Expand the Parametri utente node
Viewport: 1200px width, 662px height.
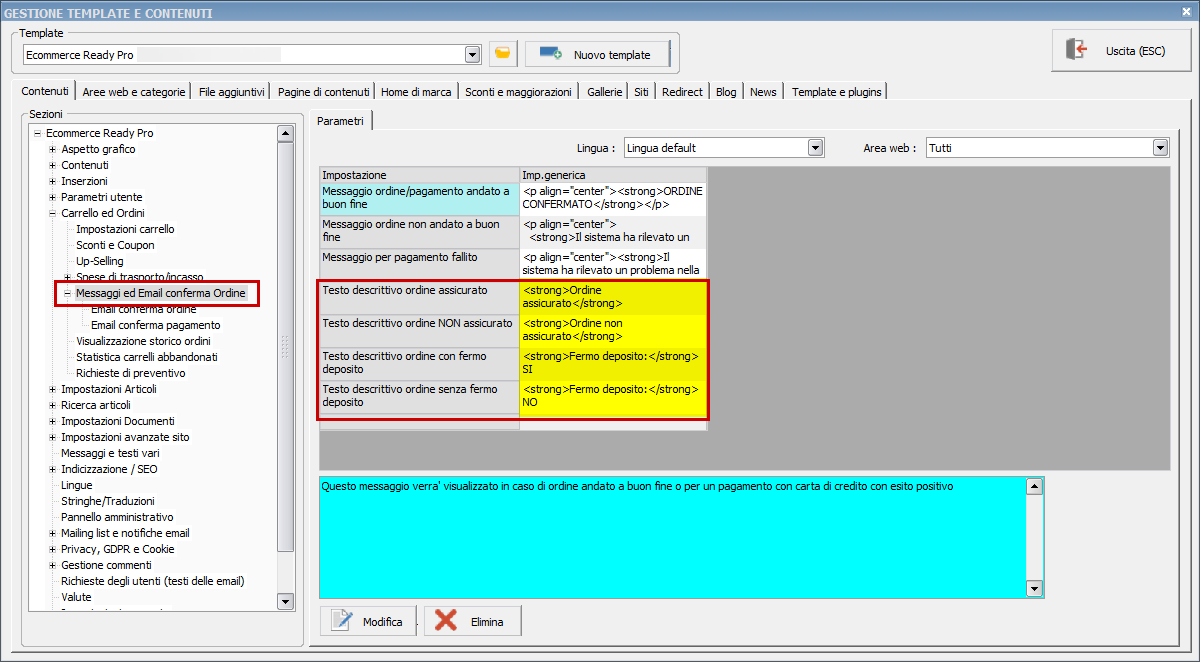52,197
